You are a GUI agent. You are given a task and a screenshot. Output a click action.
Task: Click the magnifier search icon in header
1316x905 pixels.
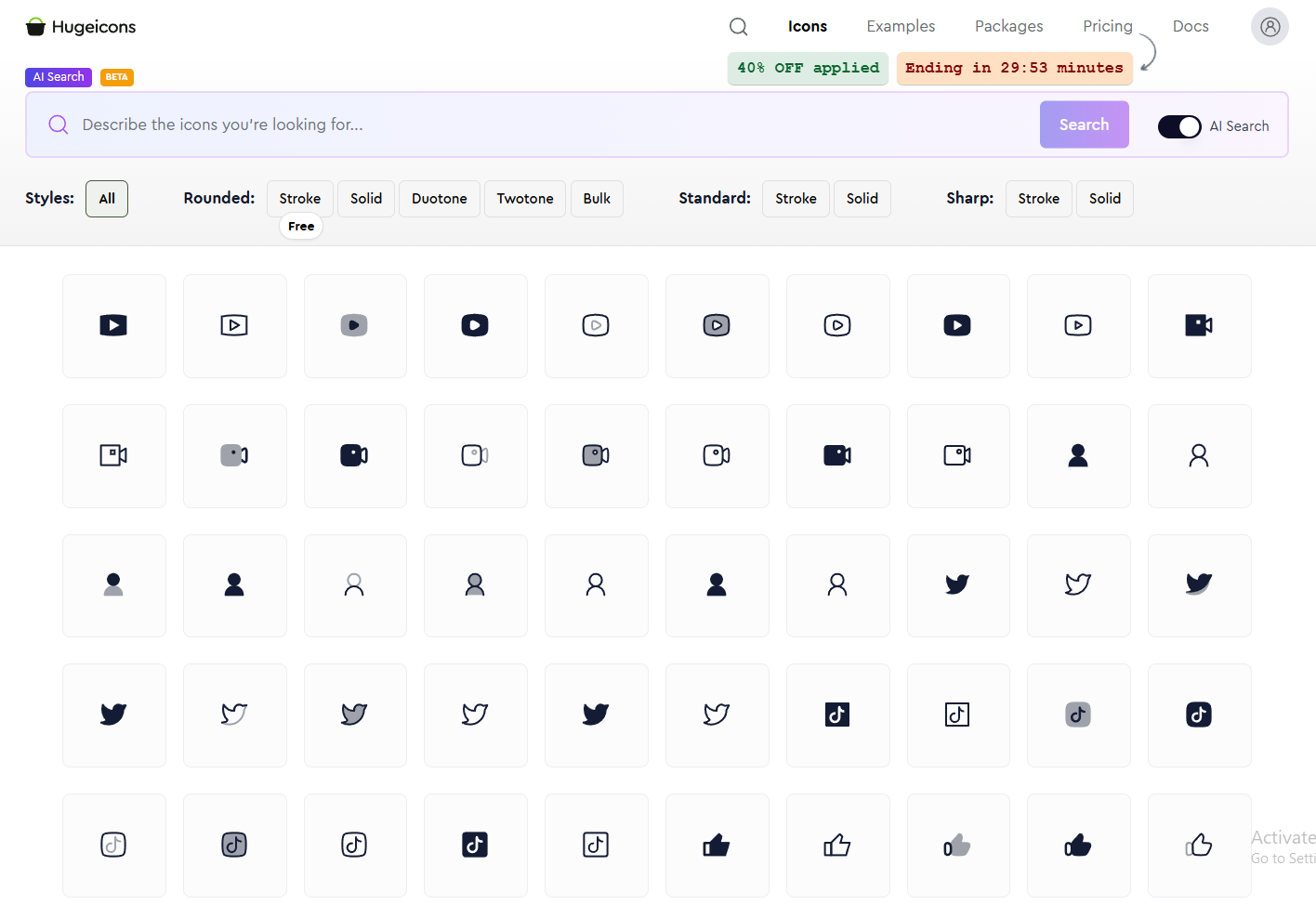[x=738, y=27]
